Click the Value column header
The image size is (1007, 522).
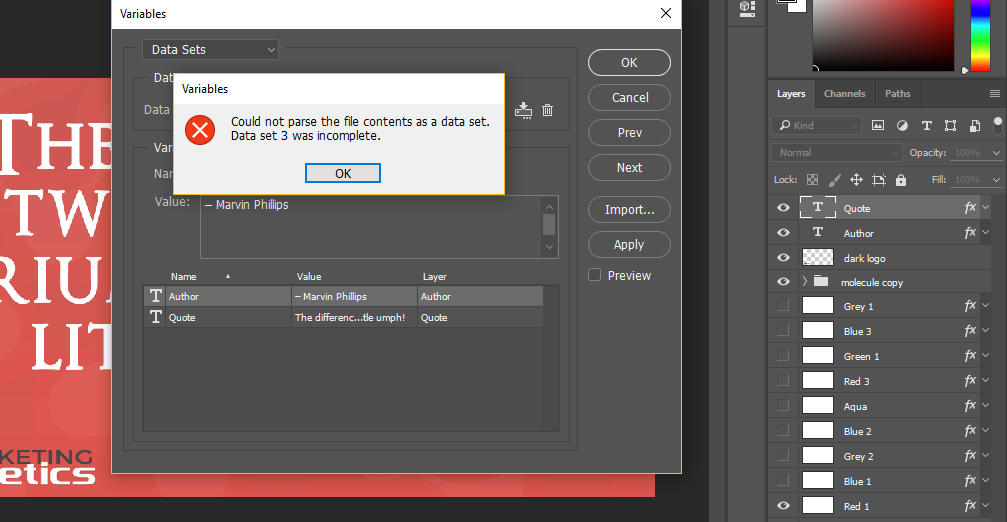pyautogui.click(x=308, y=277)
